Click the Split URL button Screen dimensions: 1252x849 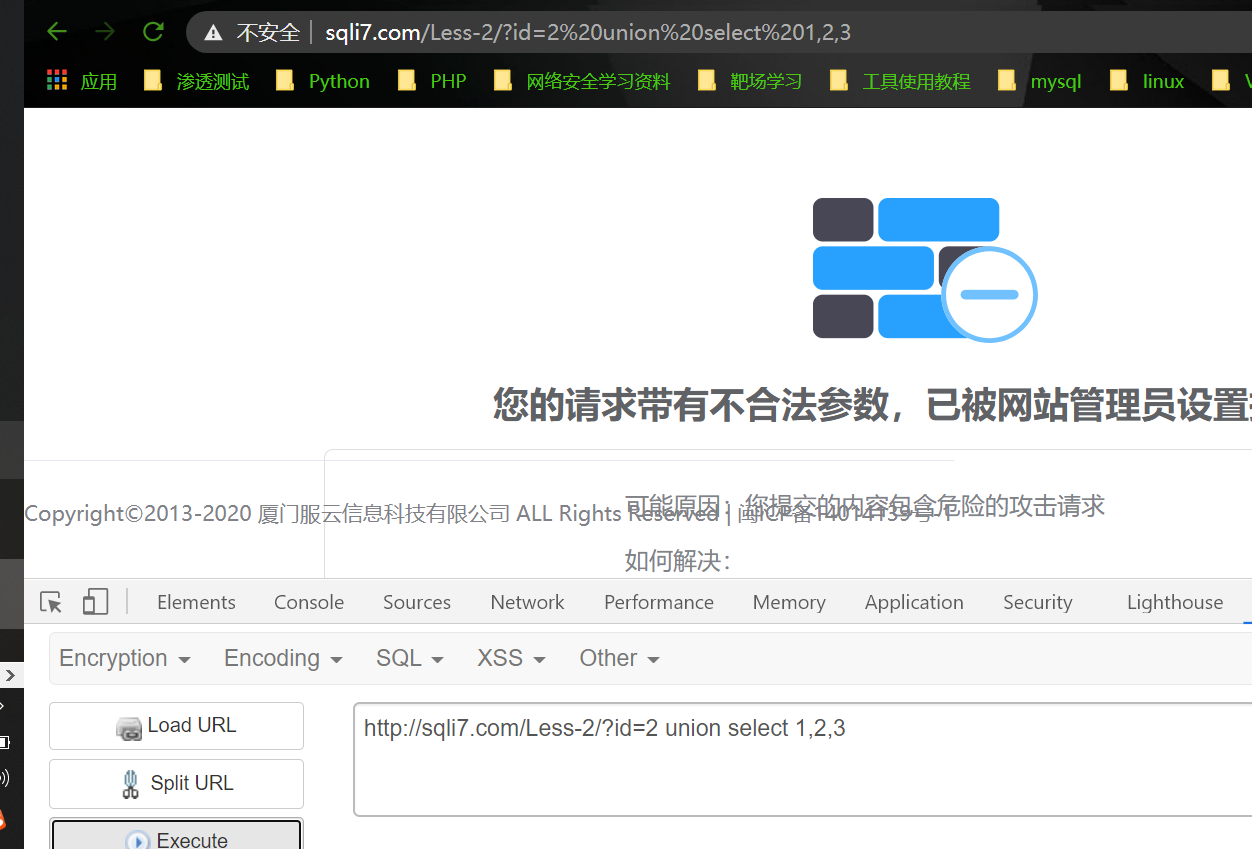(x=176, y=784)
